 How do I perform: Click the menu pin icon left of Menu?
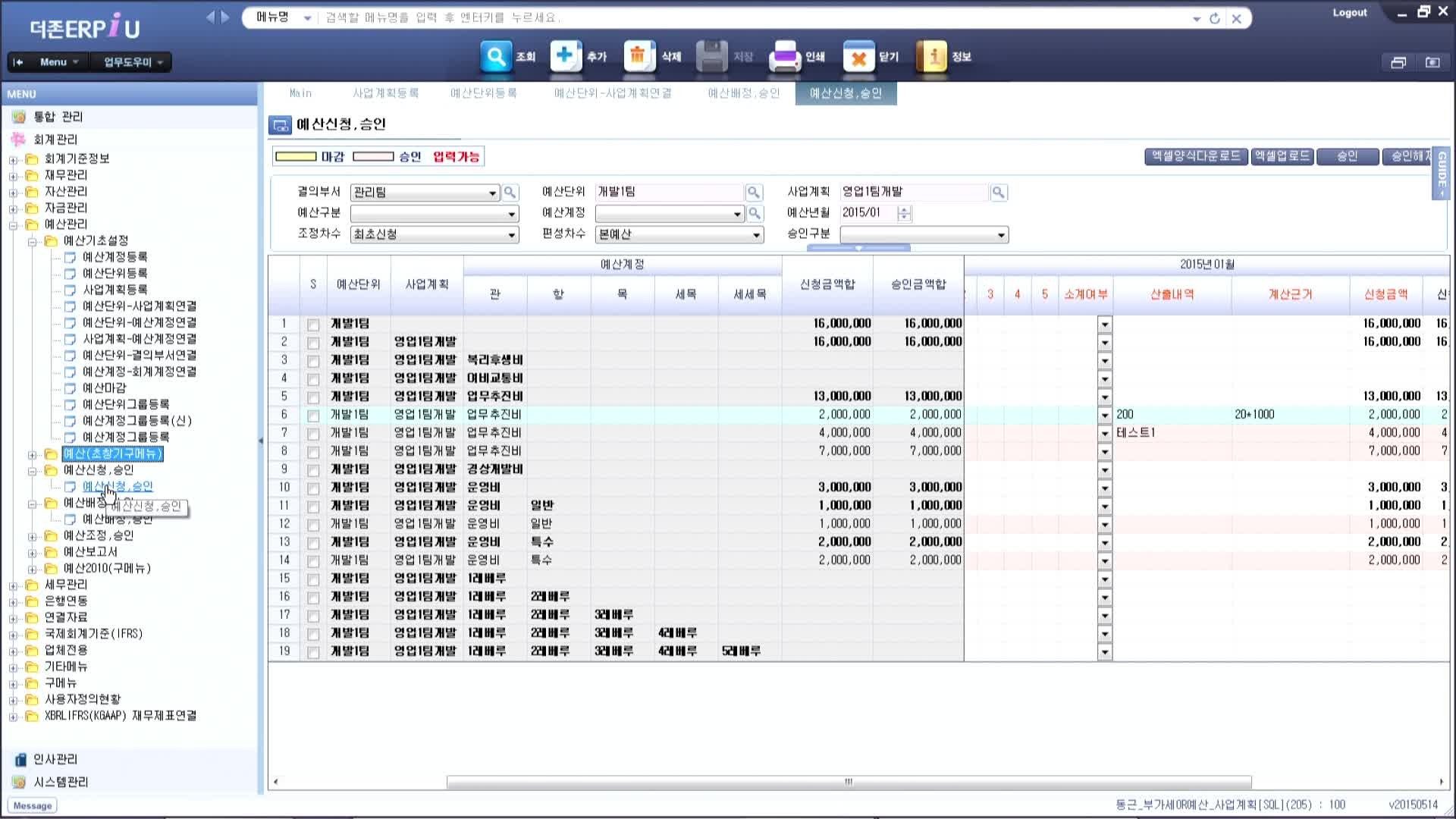pyautogui.click(x=18, y=62)
